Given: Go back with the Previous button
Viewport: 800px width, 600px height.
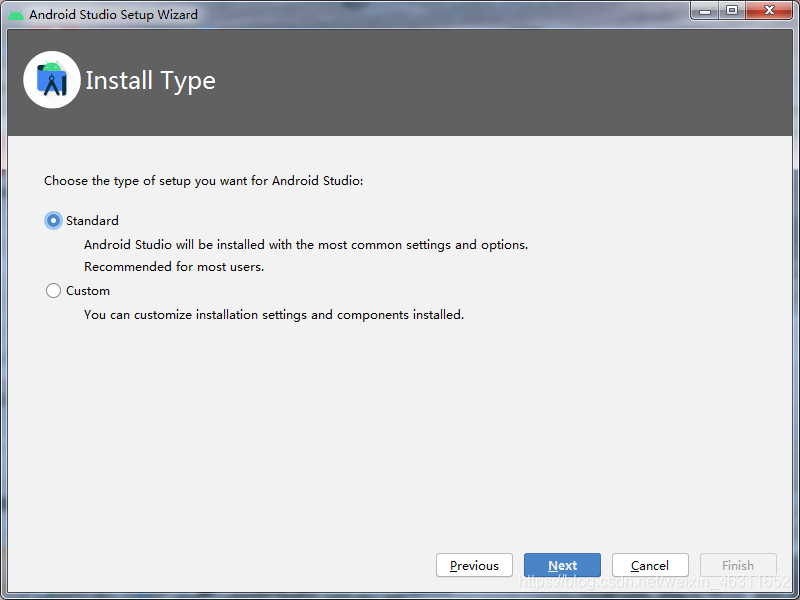Looking at the screenshot, I should pyautogui.click(x=474, y=565).
